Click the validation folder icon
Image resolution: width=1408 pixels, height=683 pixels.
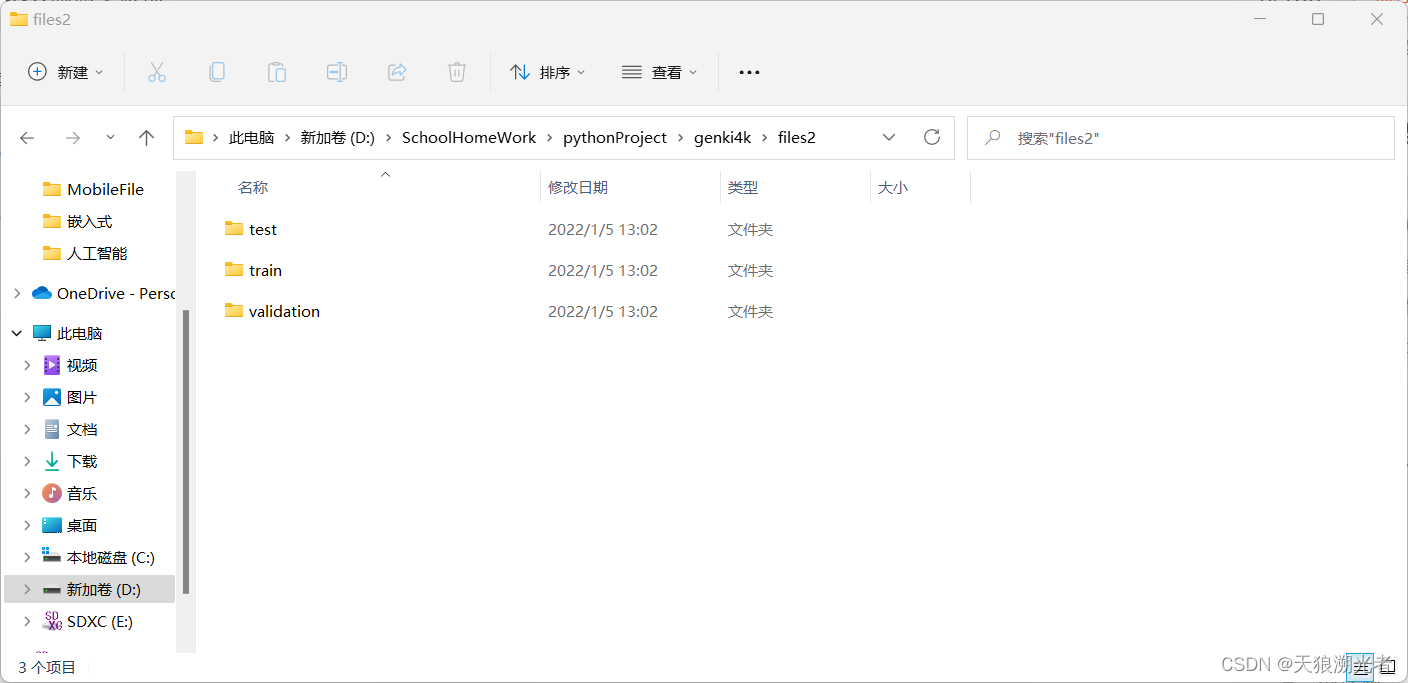coord(234,311)
